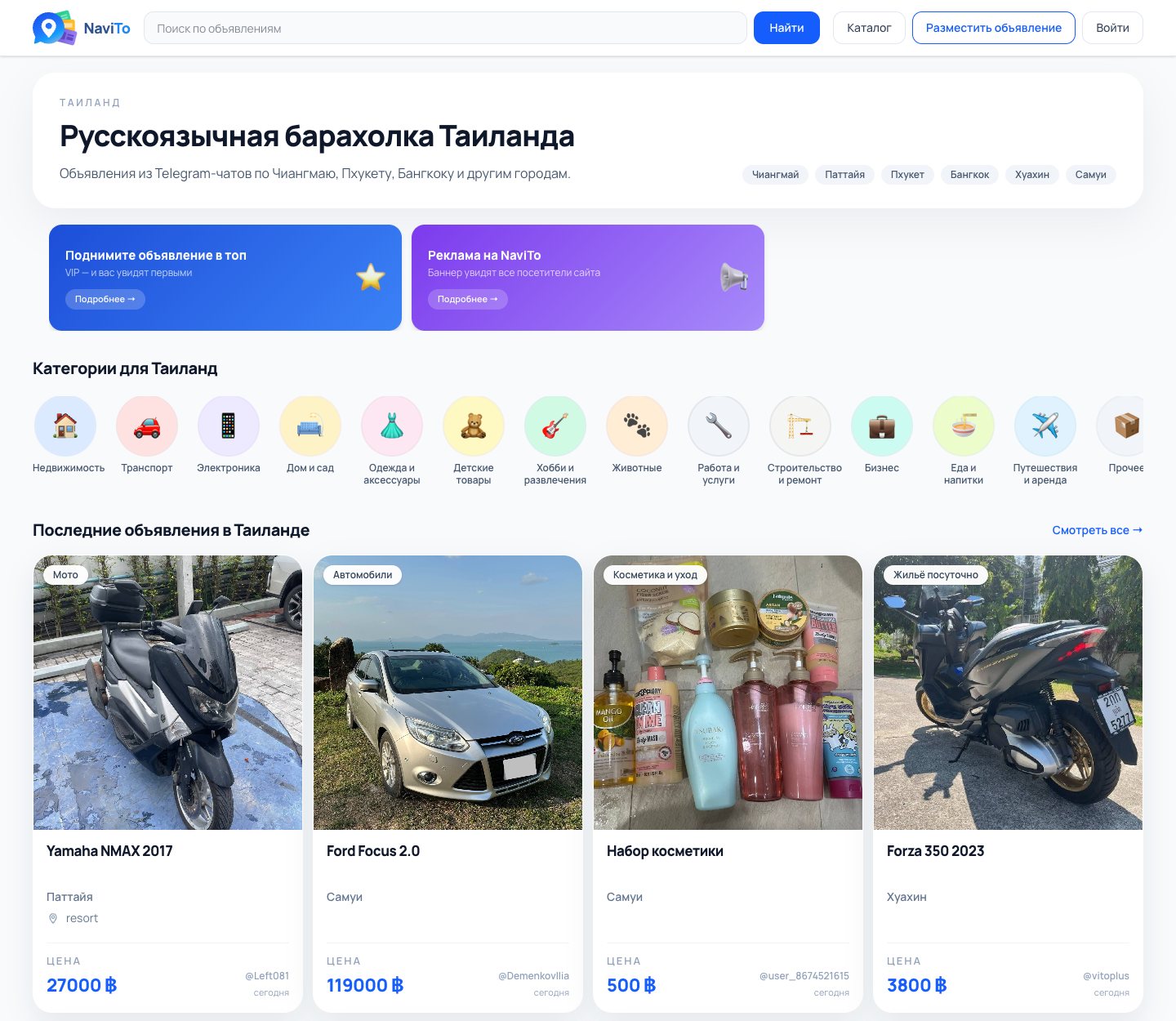Click the Косметика и уход category badge
The width and height of the screenshot is (1176, 1021).
(655, 575)
